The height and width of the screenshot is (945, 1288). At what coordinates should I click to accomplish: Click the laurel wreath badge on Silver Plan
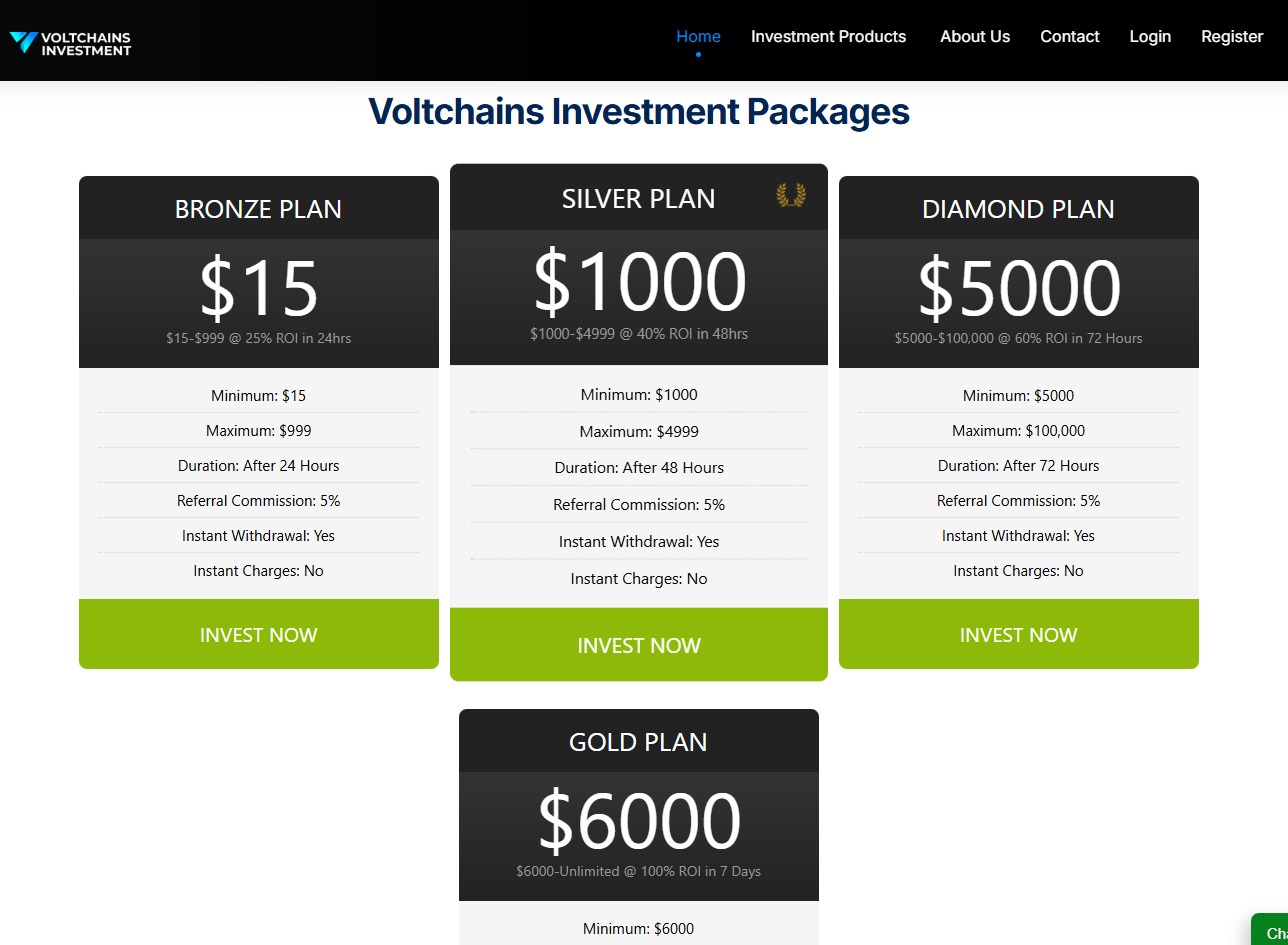[791, 195]
